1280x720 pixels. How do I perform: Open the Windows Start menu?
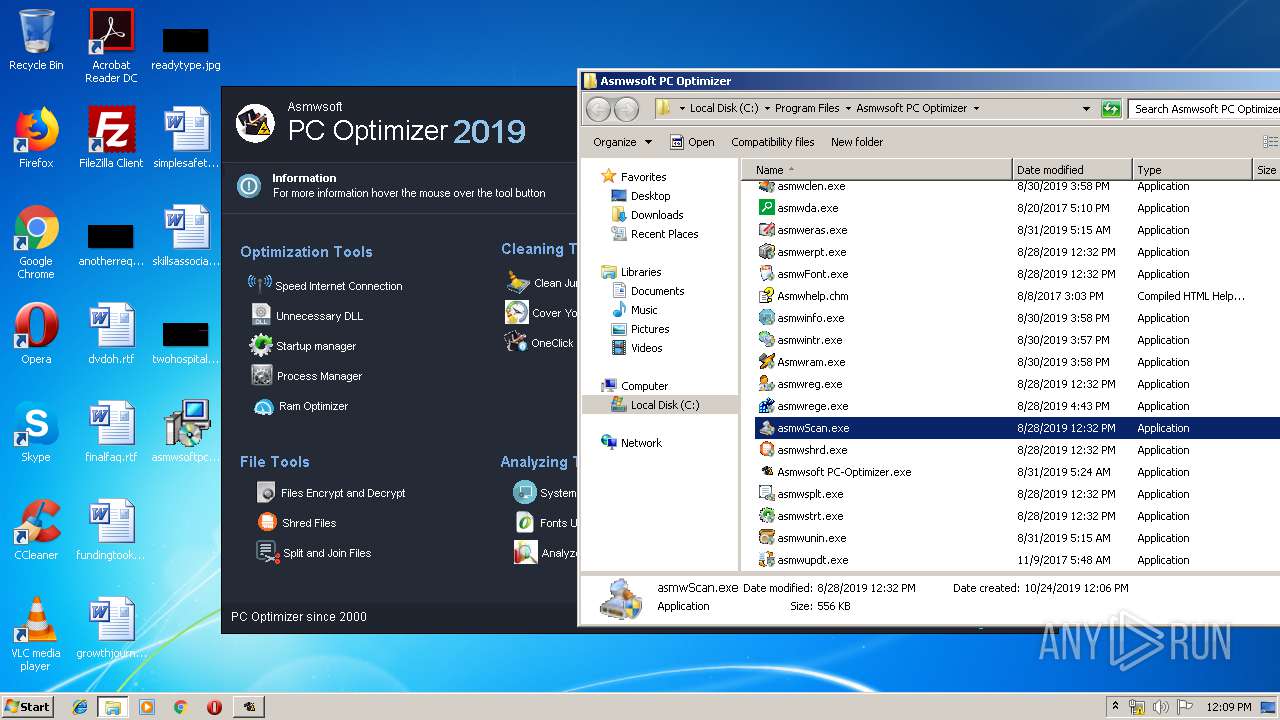pos(27,706)
